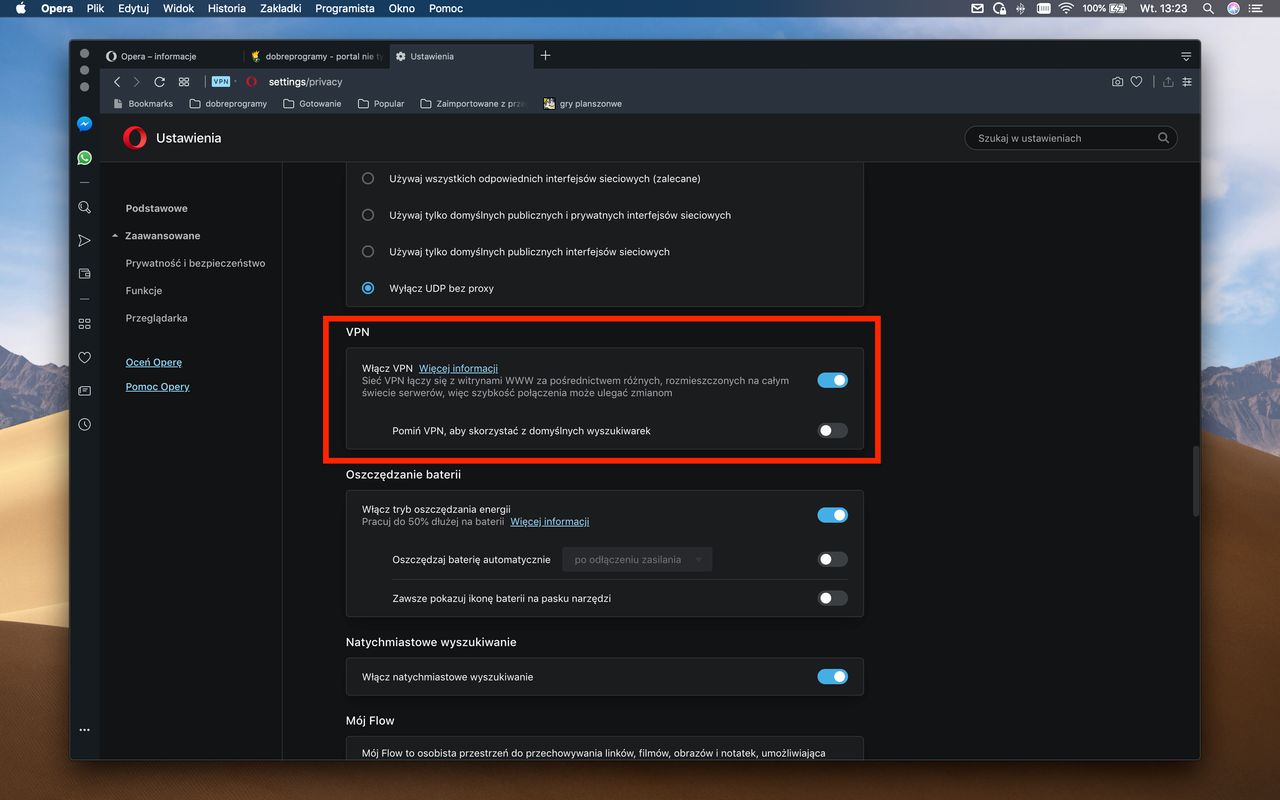The image size is (1280, 800).
Task: Click the settings page vertical scrollbar
Action: coord(1196,481)
